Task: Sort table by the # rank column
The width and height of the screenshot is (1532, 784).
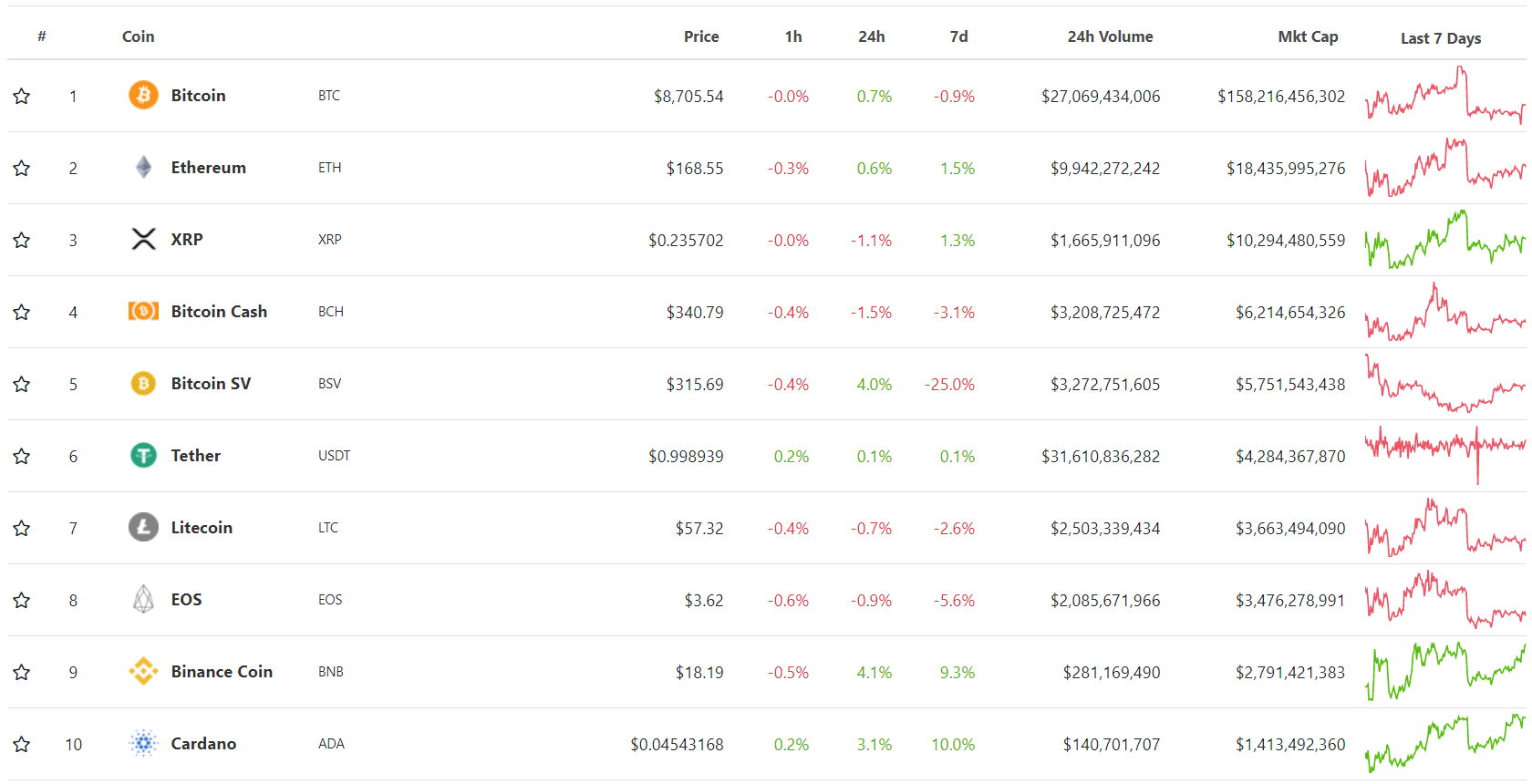Action: (x=42, y=36)
